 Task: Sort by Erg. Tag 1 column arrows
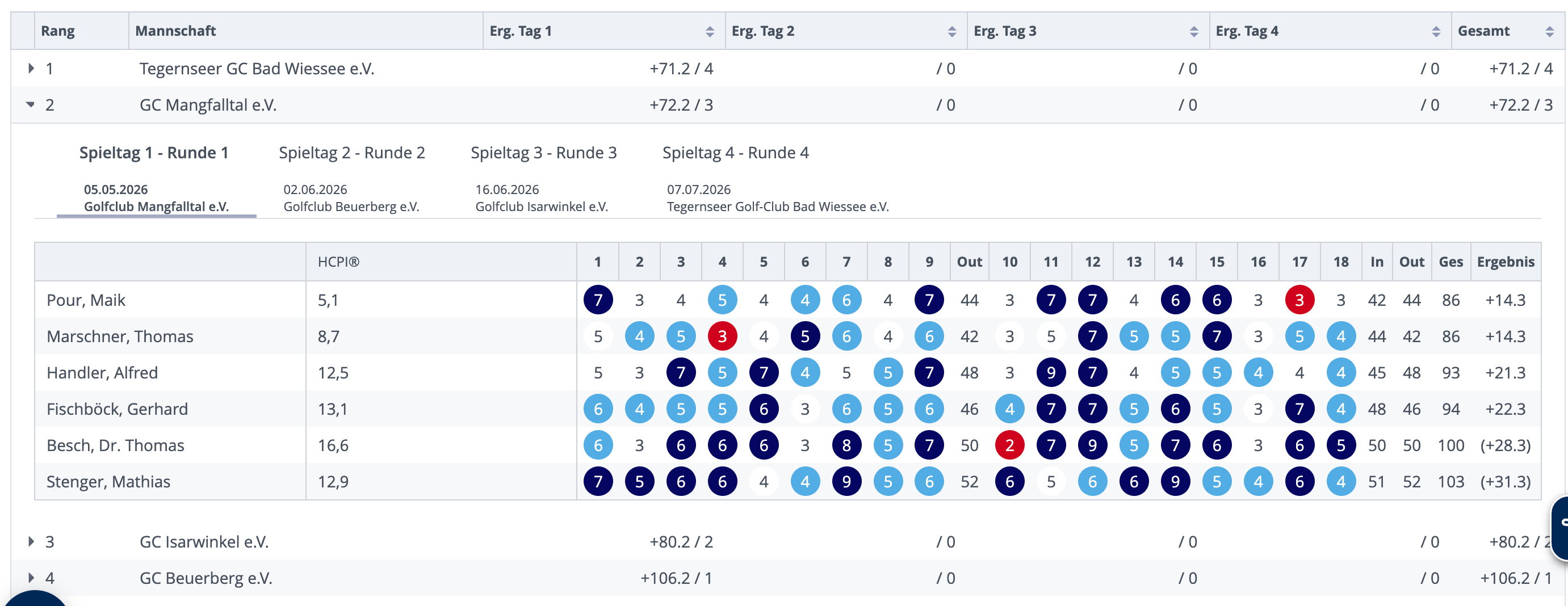click(710, 32)
